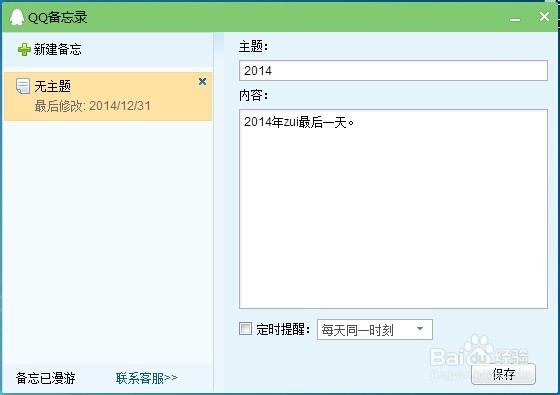Delete the 无主题 memo with its X

pyautogui.click(x=202, y=81)
